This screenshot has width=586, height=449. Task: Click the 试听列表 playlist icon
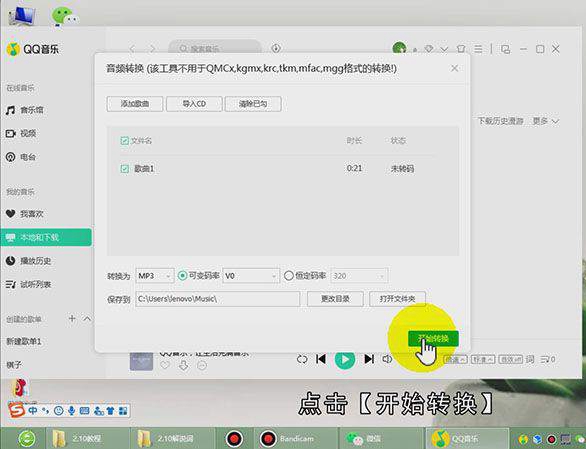(10, 285)
